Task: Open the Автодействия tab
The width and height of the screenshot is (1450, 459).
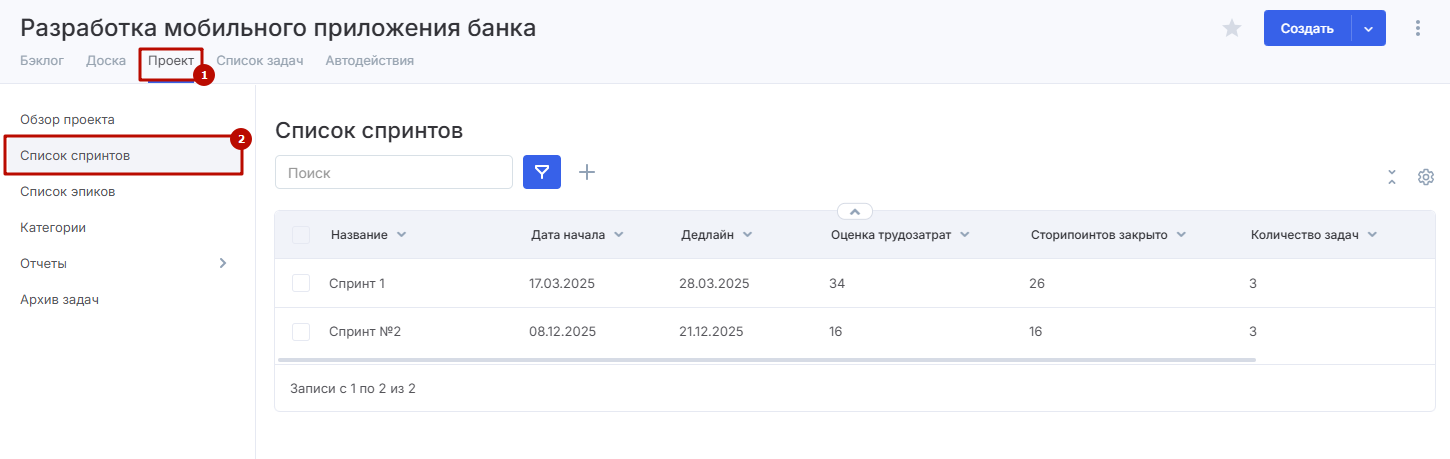Action: coord(369,60)
